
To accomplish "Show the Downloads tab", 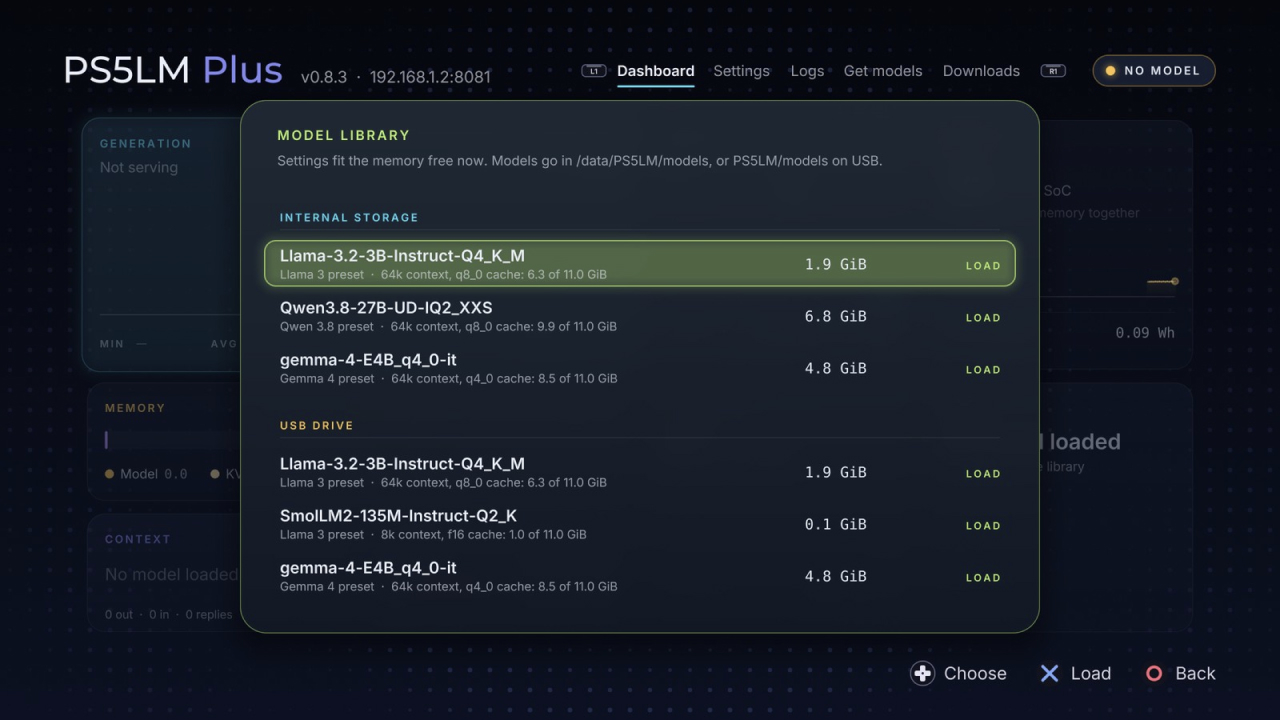I will tap(981, 71).
